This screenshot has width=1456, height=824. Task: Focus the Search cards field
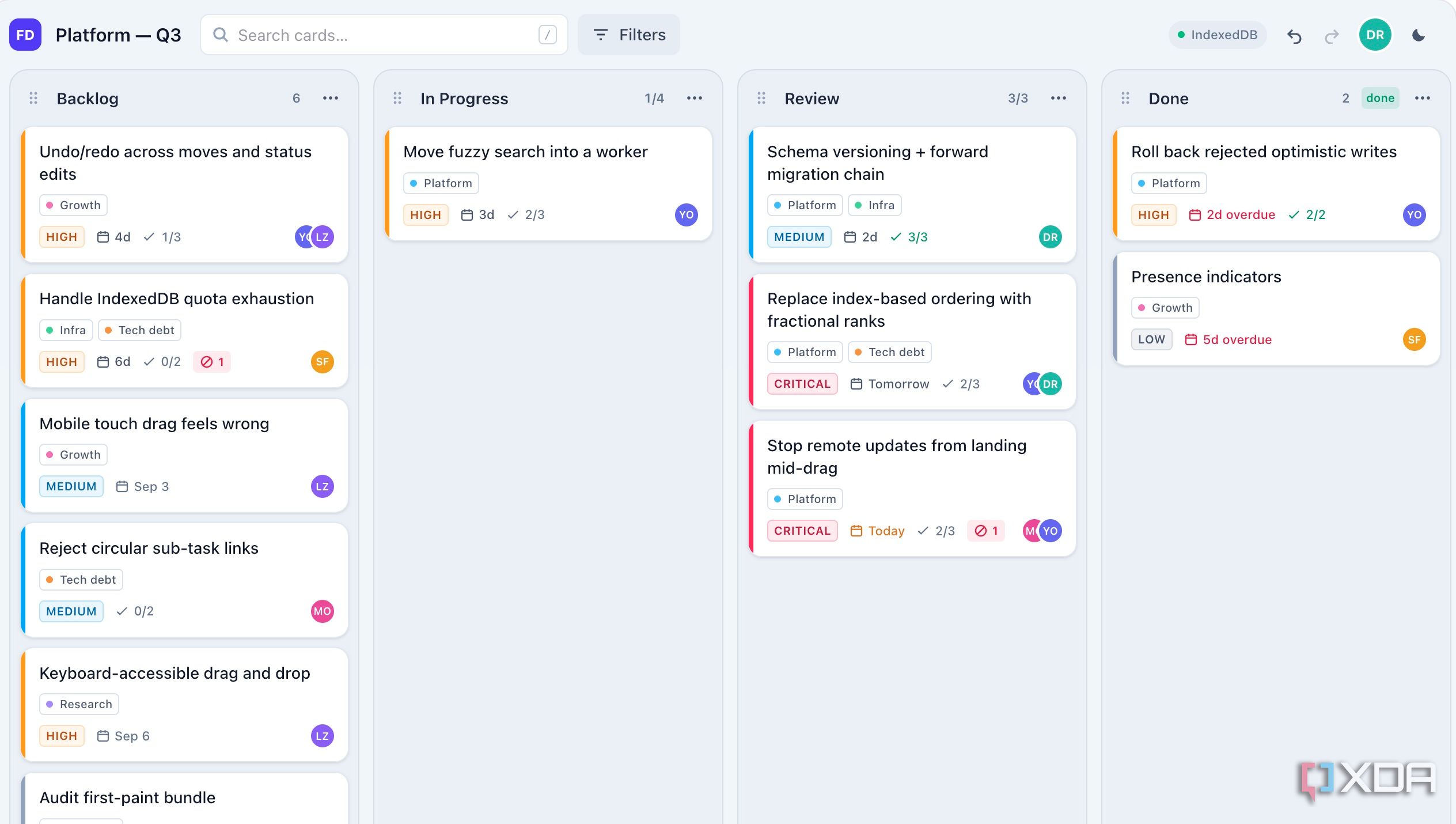pyautogui.click(x=384, y=35)
